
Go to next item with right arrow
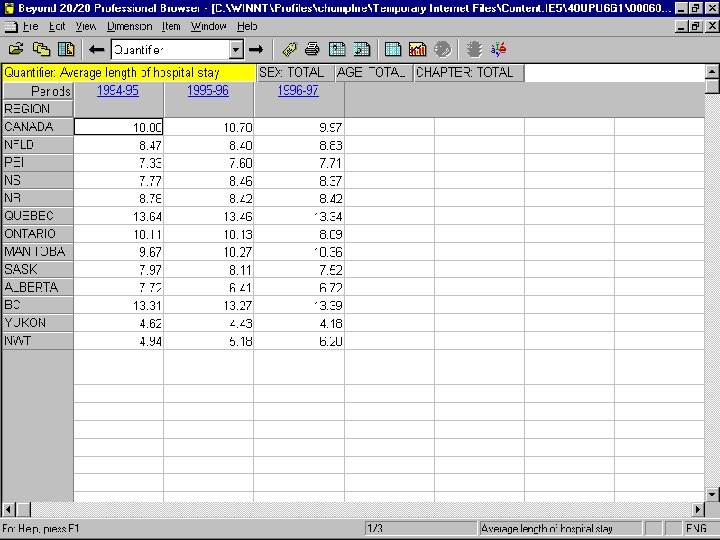tap(256, 49)
